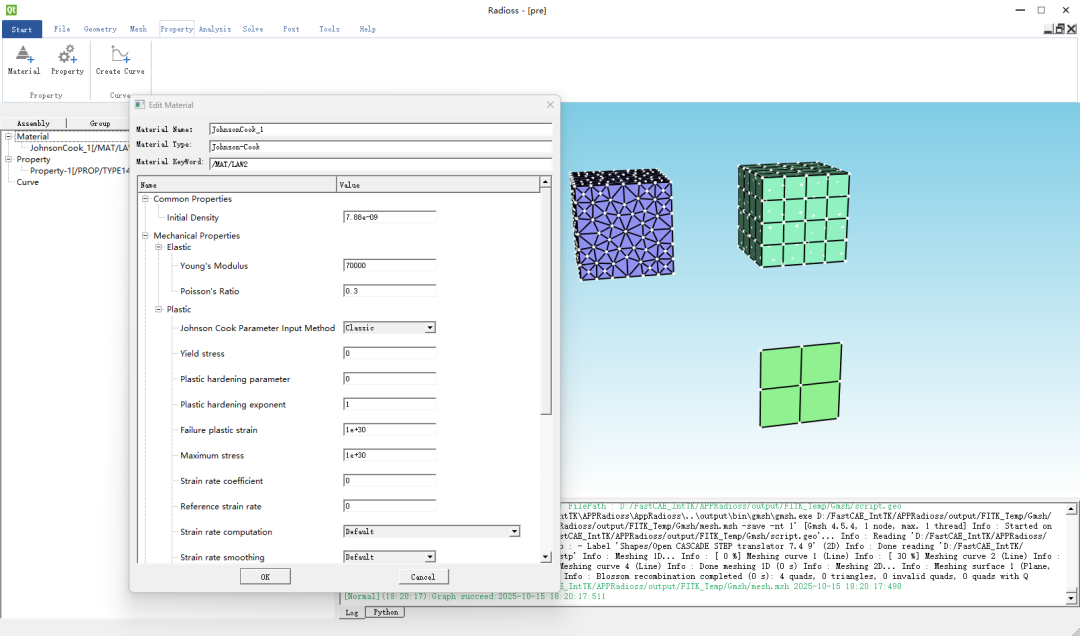The image size is (1080, 636).
Task: Click the MDI restore sub-window icon
Action: [1061, 29]
